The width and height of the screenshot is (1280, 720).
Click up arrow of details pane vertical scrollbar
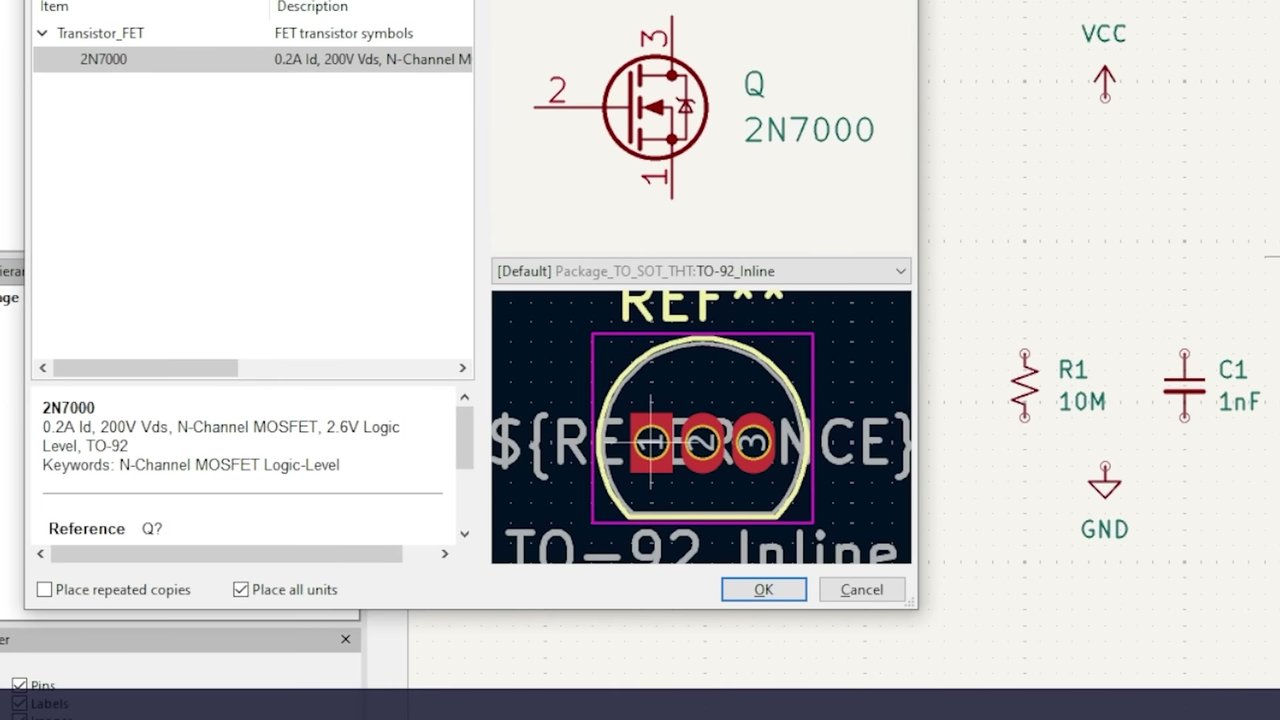(464, 398)
